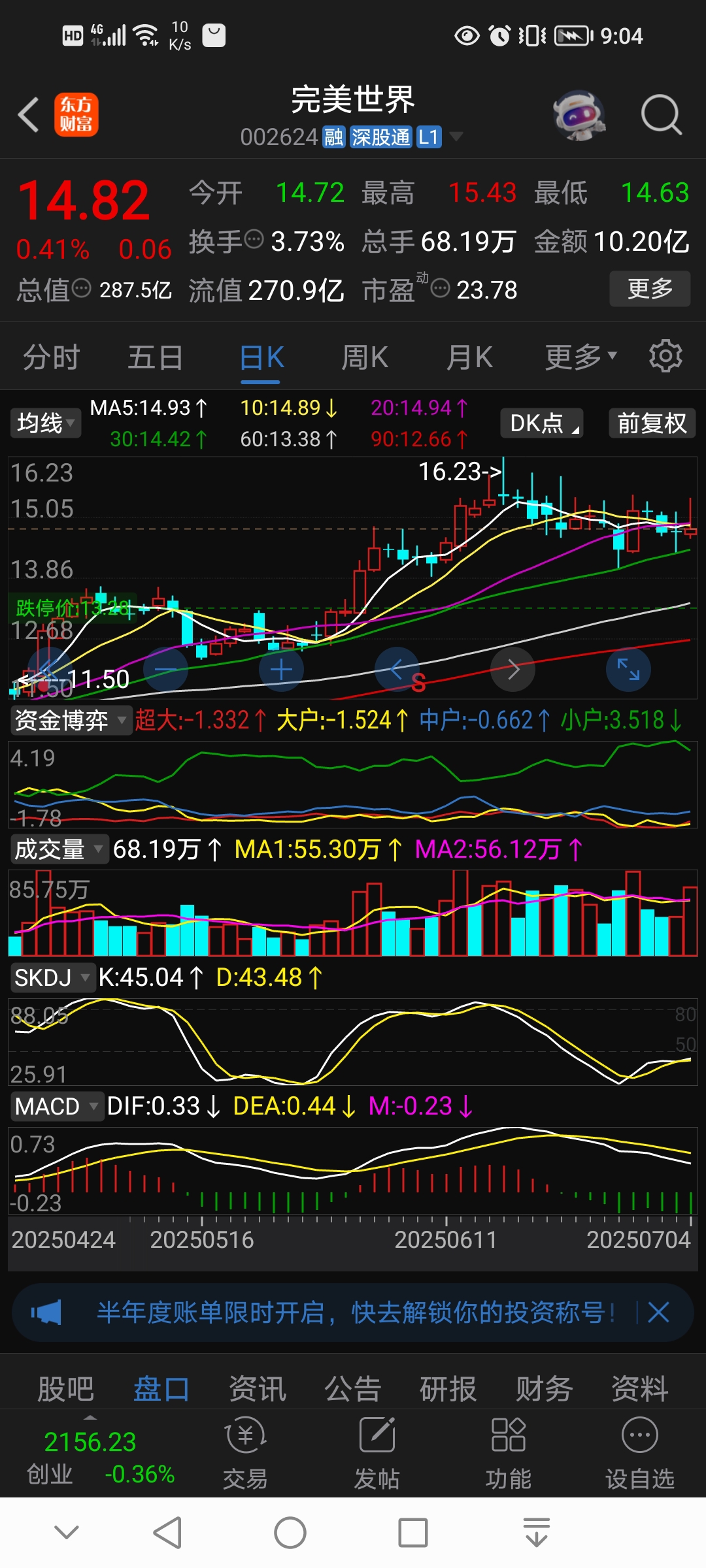Switch to 月K chart tab
The width and height of the screenshot is (706, 1568).
click(x=469, y=357)
